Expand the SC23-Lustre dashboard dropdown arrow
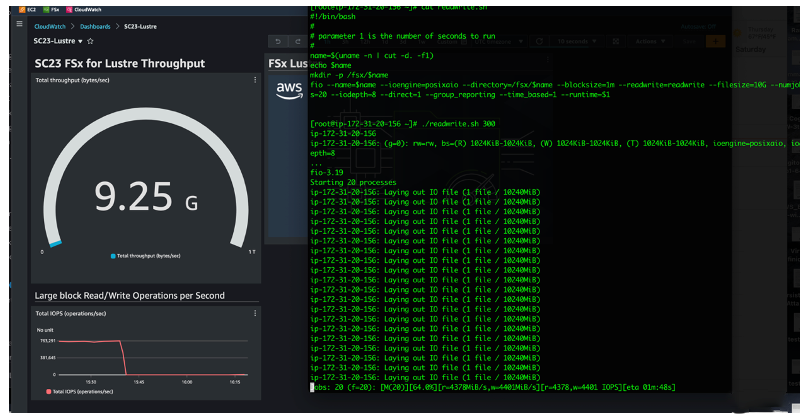 [x=80, y=41]
